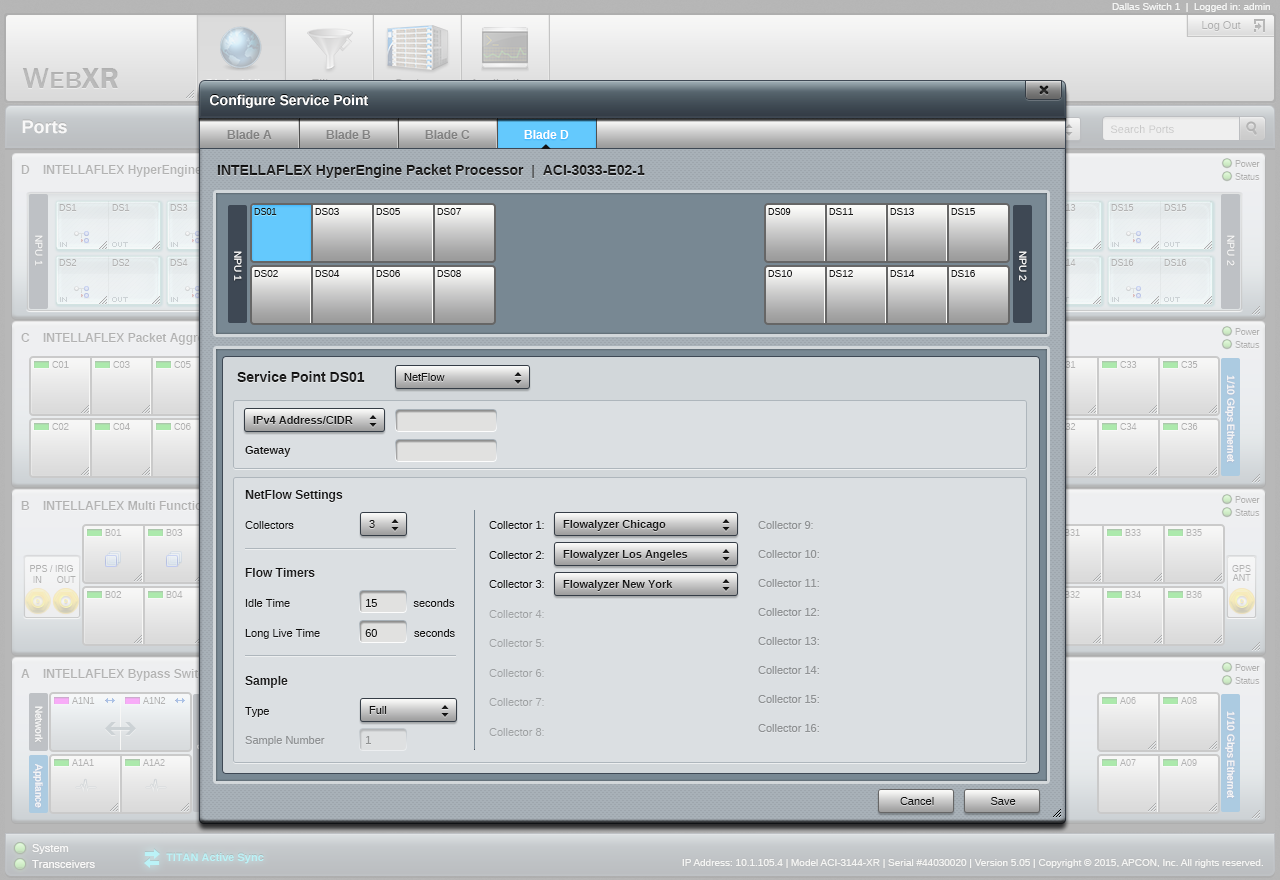Click the Power LED of blade D
The image size is (1280, 880).
coord(1227,164)
